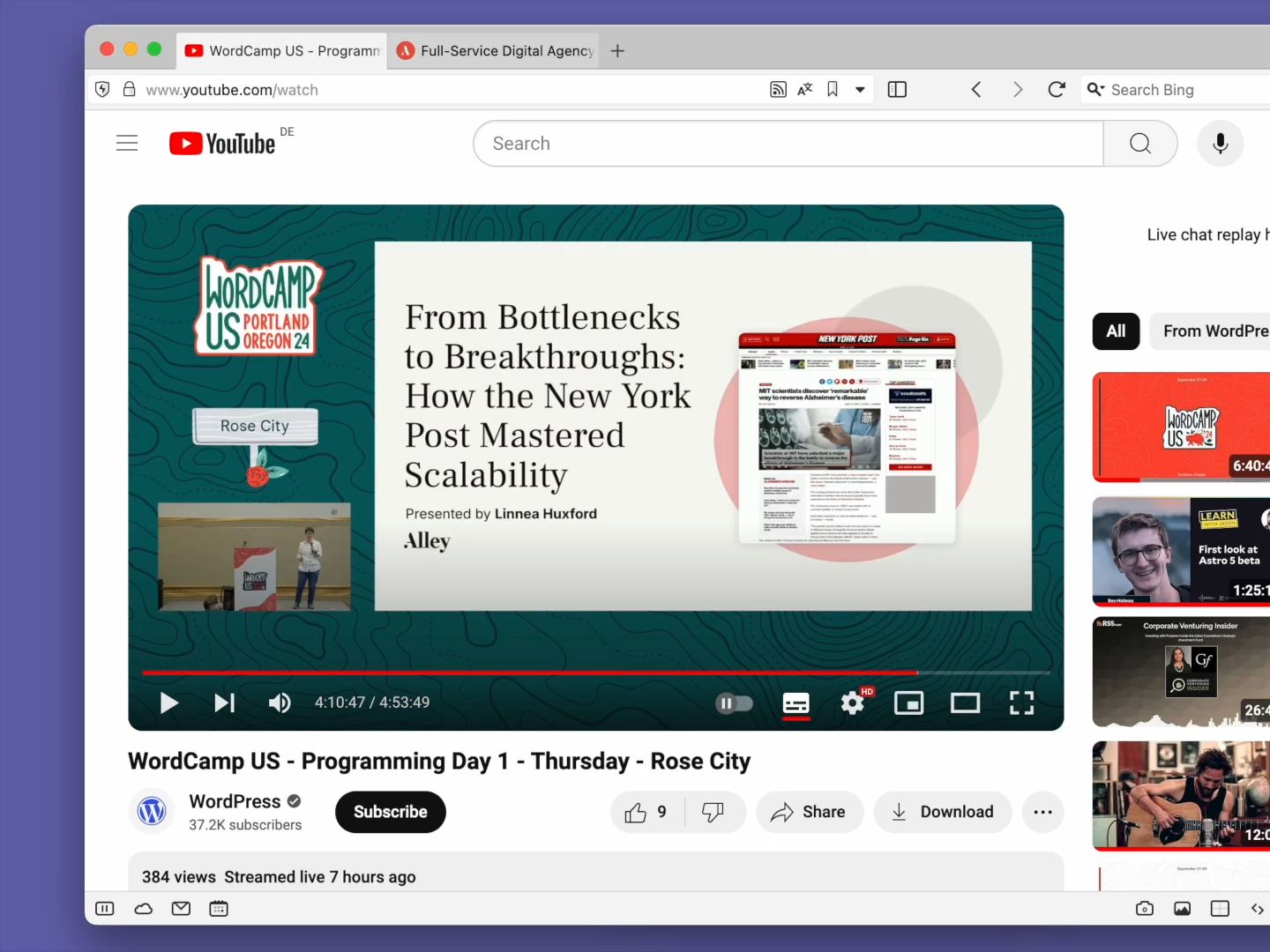Click the youtube.com/watch address field
This screenshot has width=1270, height=952.
pyautogui.click(x=232, y=90)
